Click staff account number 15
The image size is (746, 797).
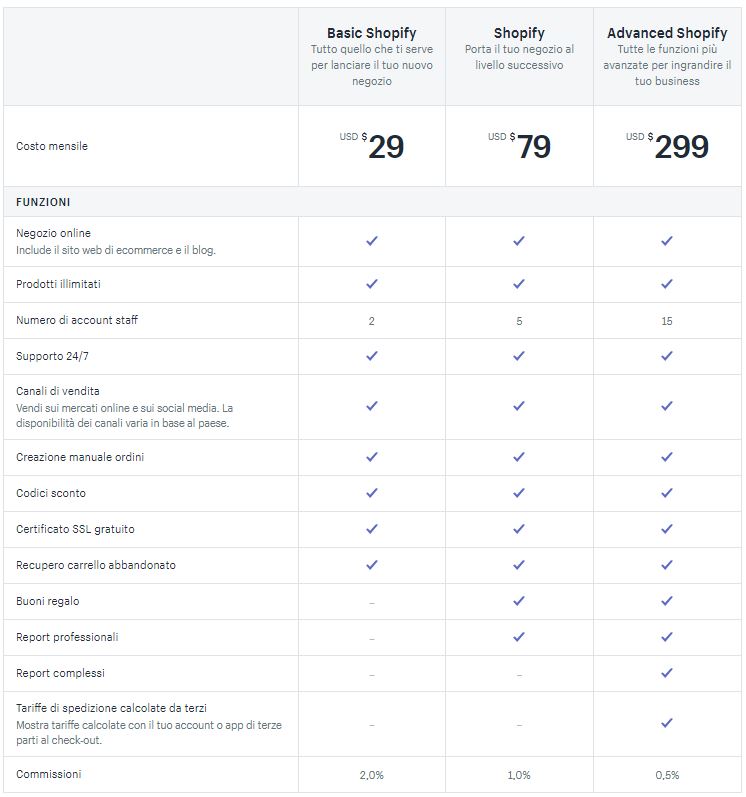[667, 321]
